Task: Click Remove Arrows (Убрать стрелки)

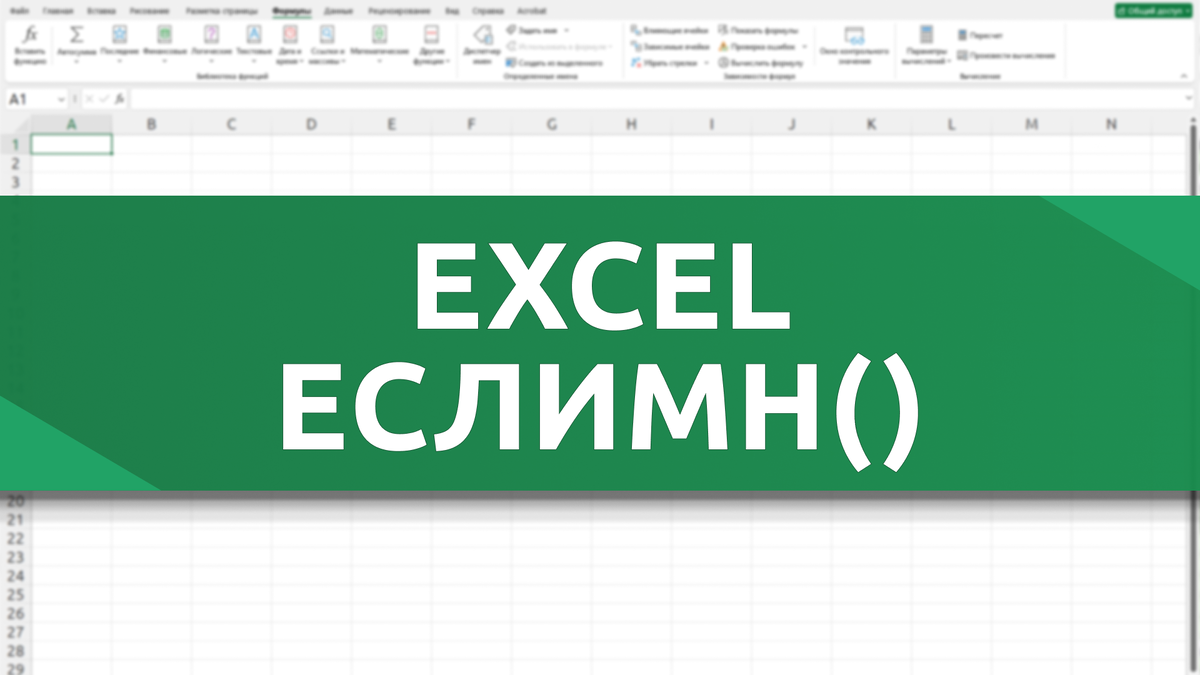Action: (x=663, y=62)
